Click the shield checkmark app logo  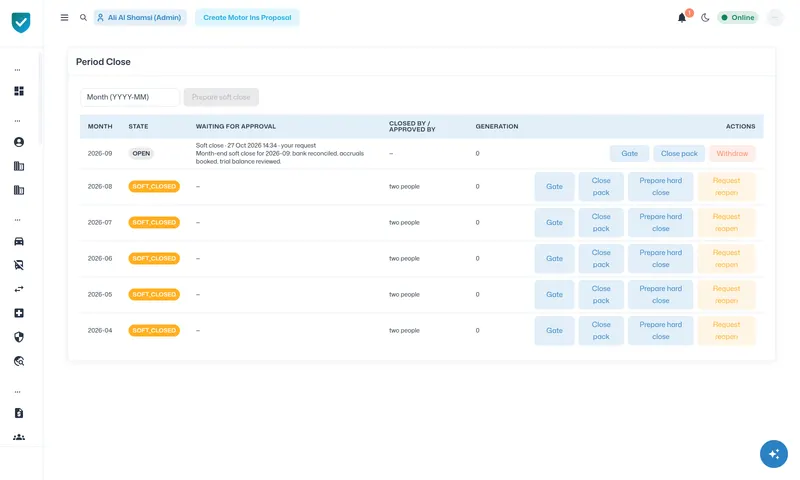[21, 22]
